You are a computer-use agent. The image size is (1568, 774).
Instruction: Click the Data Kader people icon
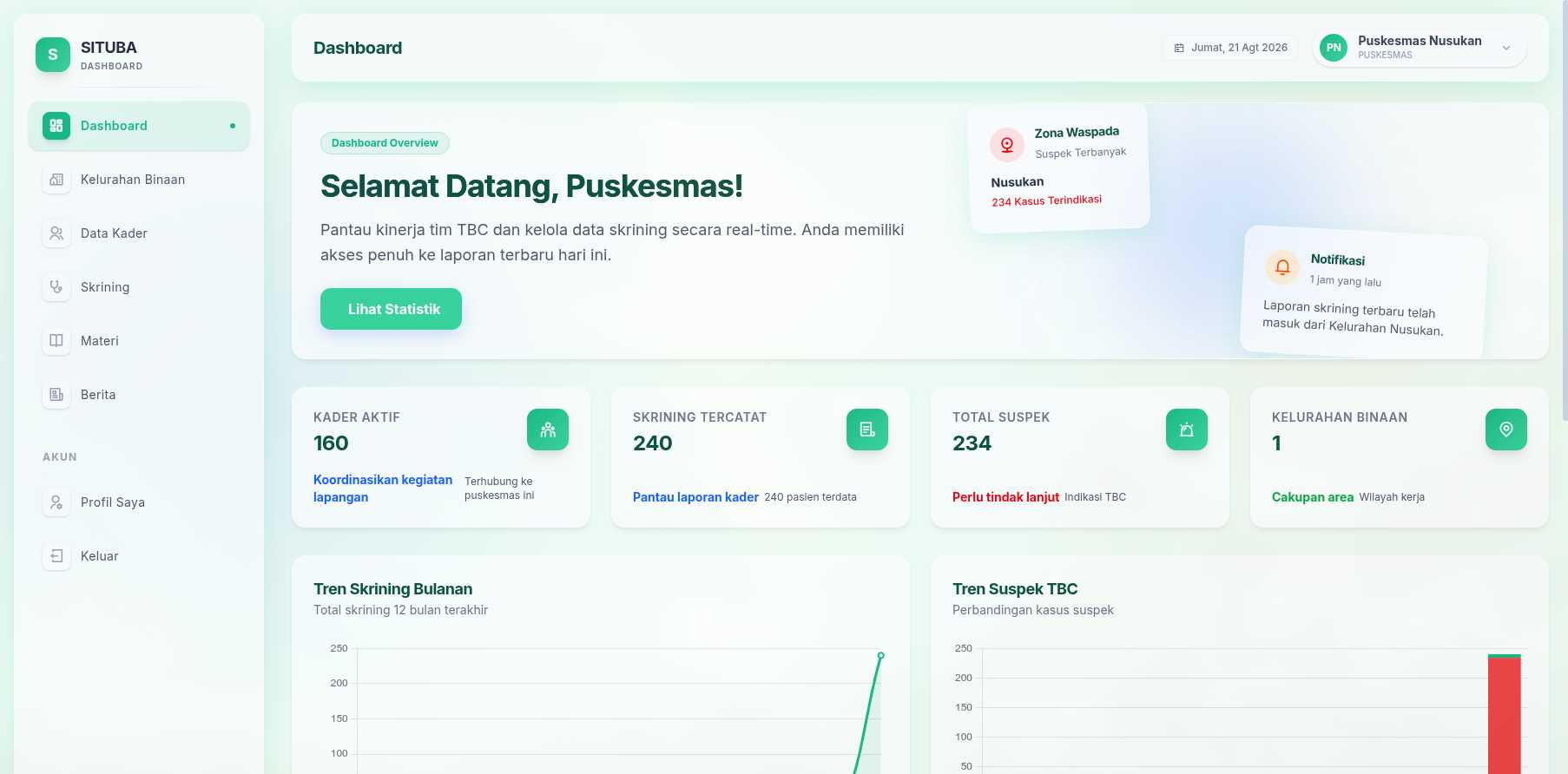[56, 233]
